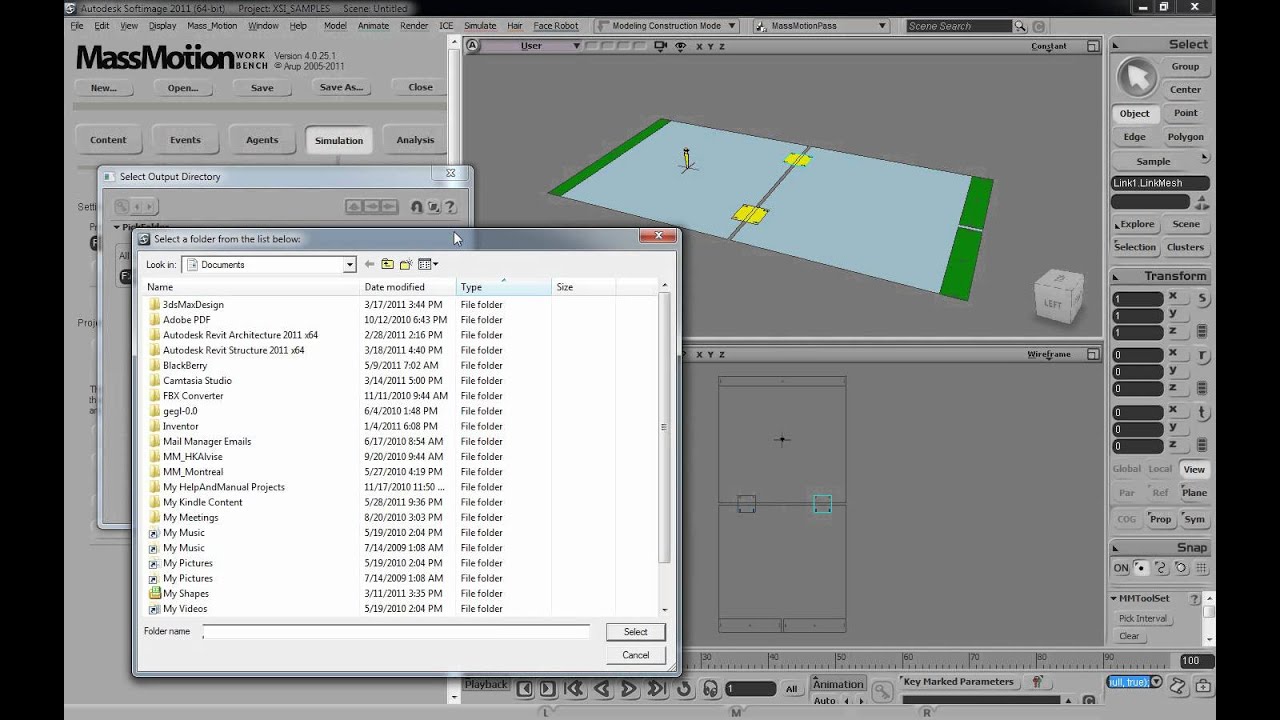Open the Modeling Construction Mode dropdown
The image size is (1280, 720).
[666, 26]
